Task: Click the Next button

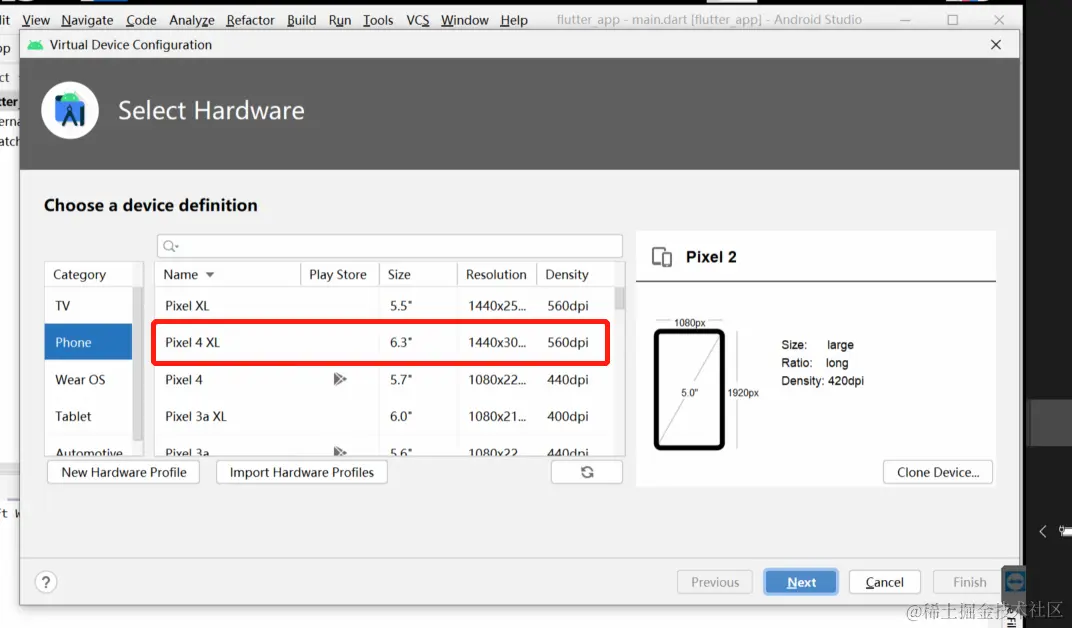Action: click(x=801, y=582)
